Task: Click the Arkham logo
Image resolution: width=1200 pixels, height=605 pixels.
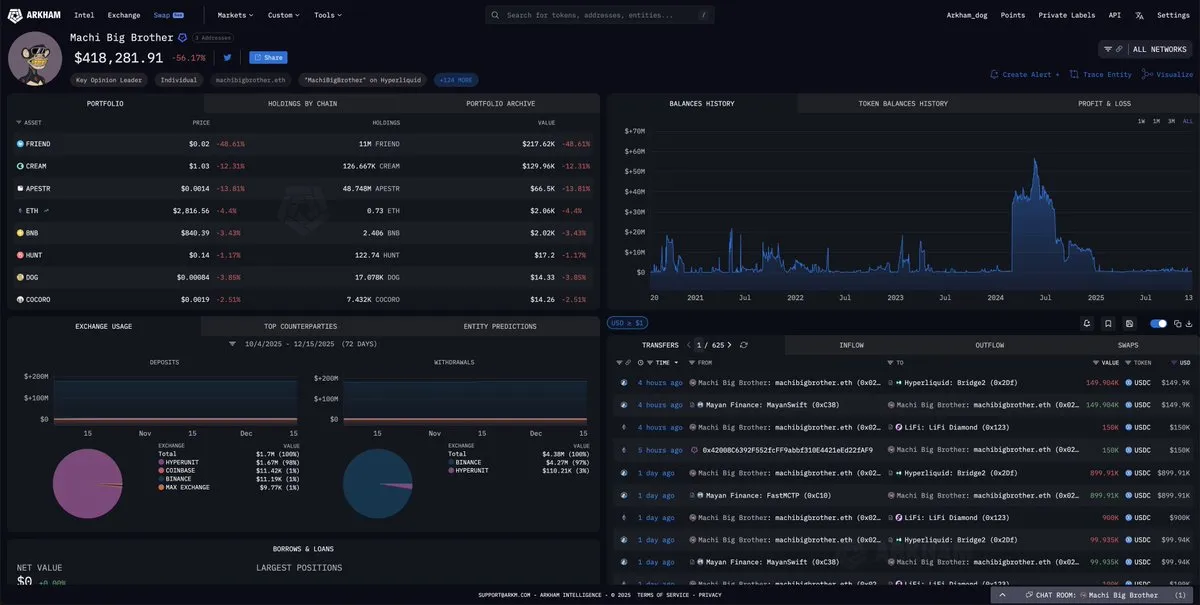Action: click(36, 15)
